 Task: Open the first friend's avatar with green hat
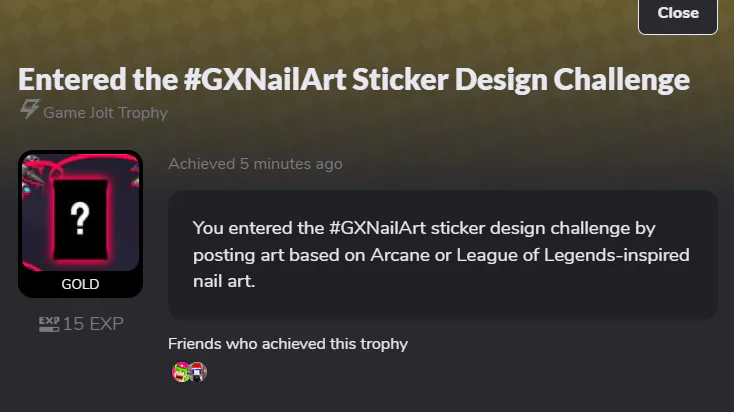point(181,373)
